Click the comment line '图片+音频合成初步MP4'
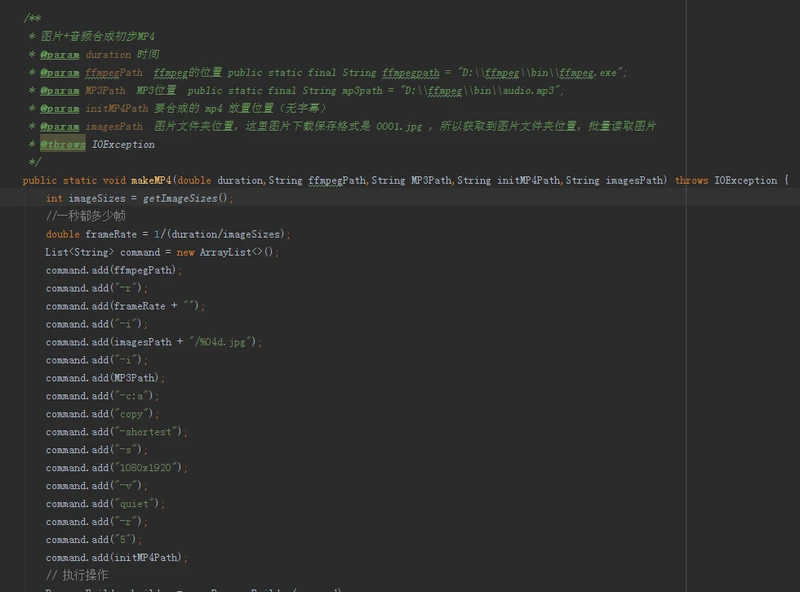Screen dimensions: 800x592 pyautogui.click(x=97, y=36)
